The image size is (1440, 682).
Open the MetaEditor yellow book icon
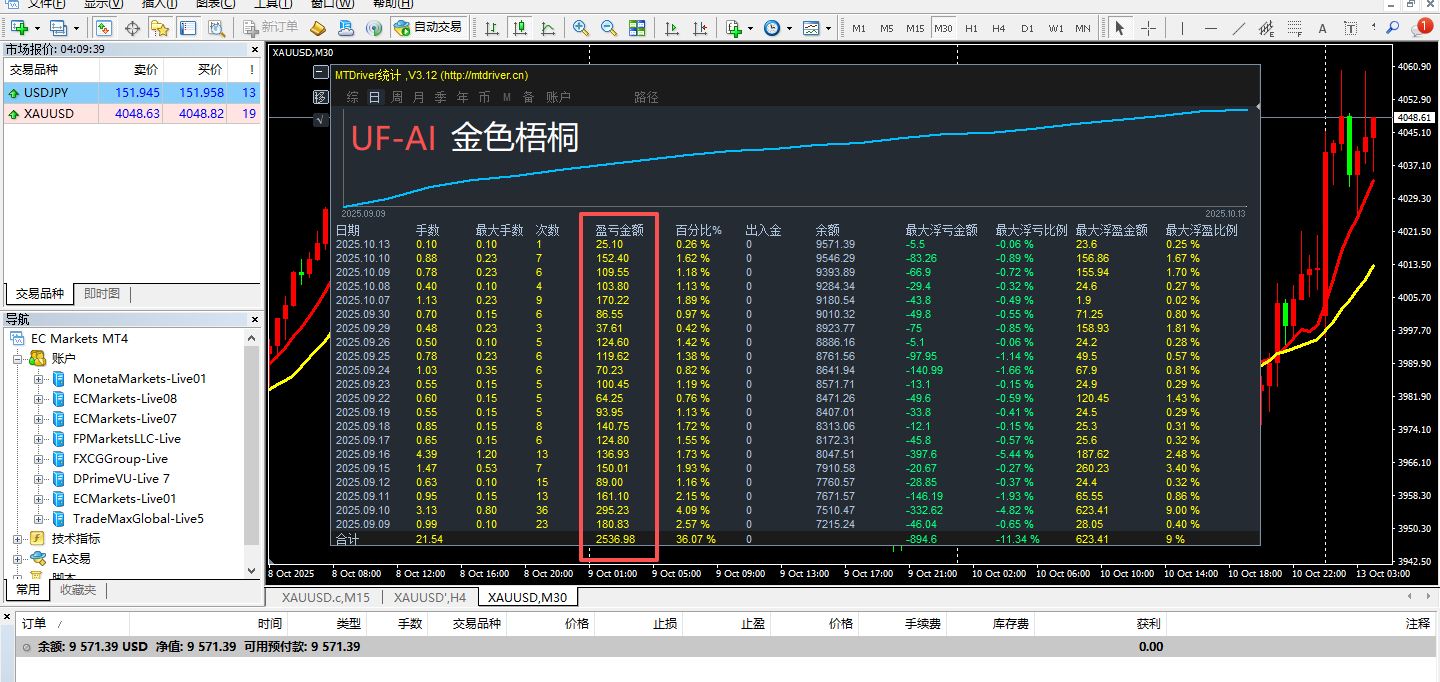318,28
